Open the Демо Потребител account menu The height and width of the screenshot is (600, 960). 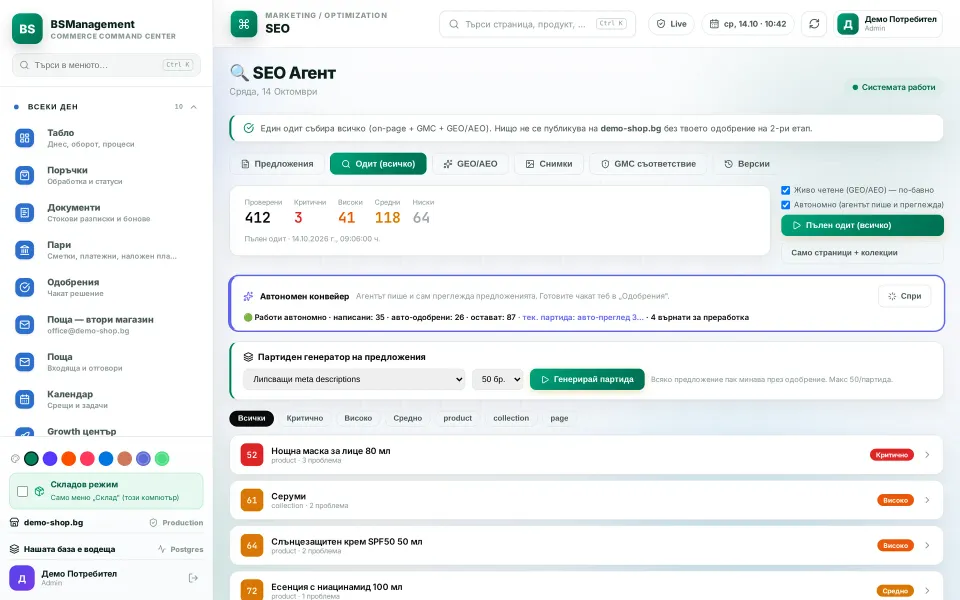(888, 24)
